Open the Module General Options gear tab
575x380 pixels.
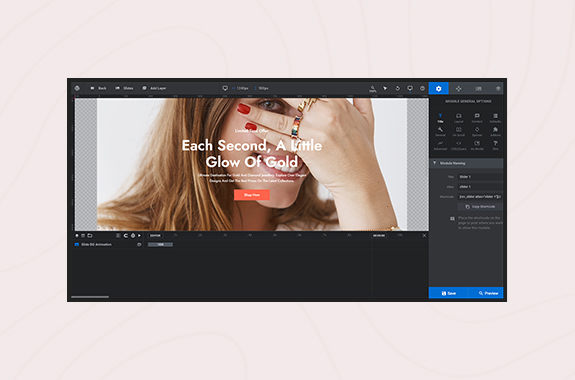[439, 88]
